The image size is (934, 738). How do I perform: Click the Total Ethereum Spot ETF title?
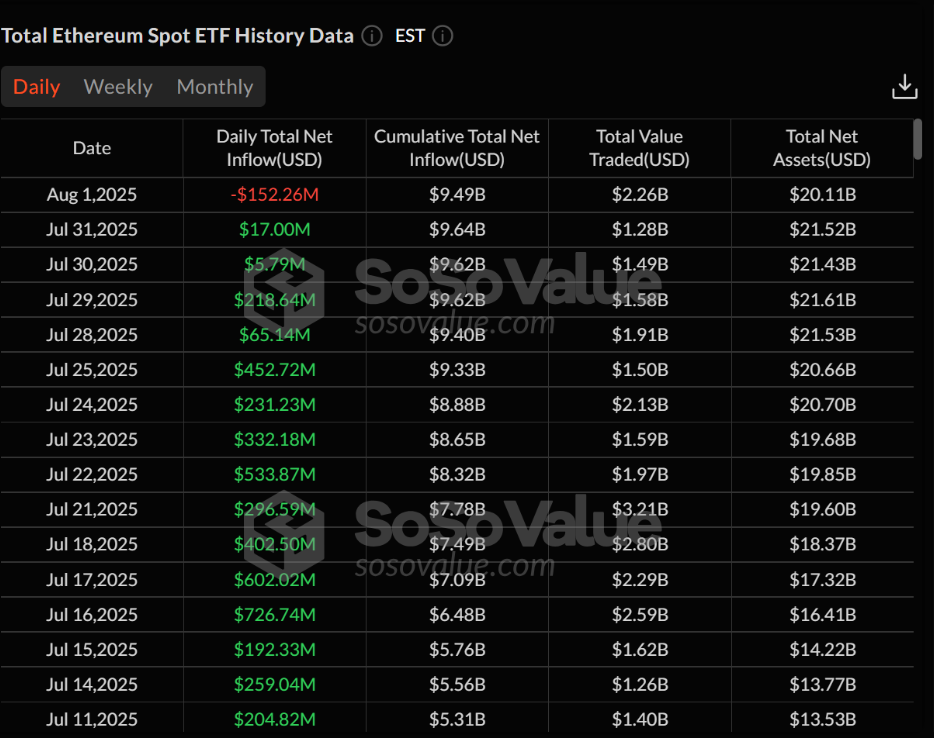(177, 36)
